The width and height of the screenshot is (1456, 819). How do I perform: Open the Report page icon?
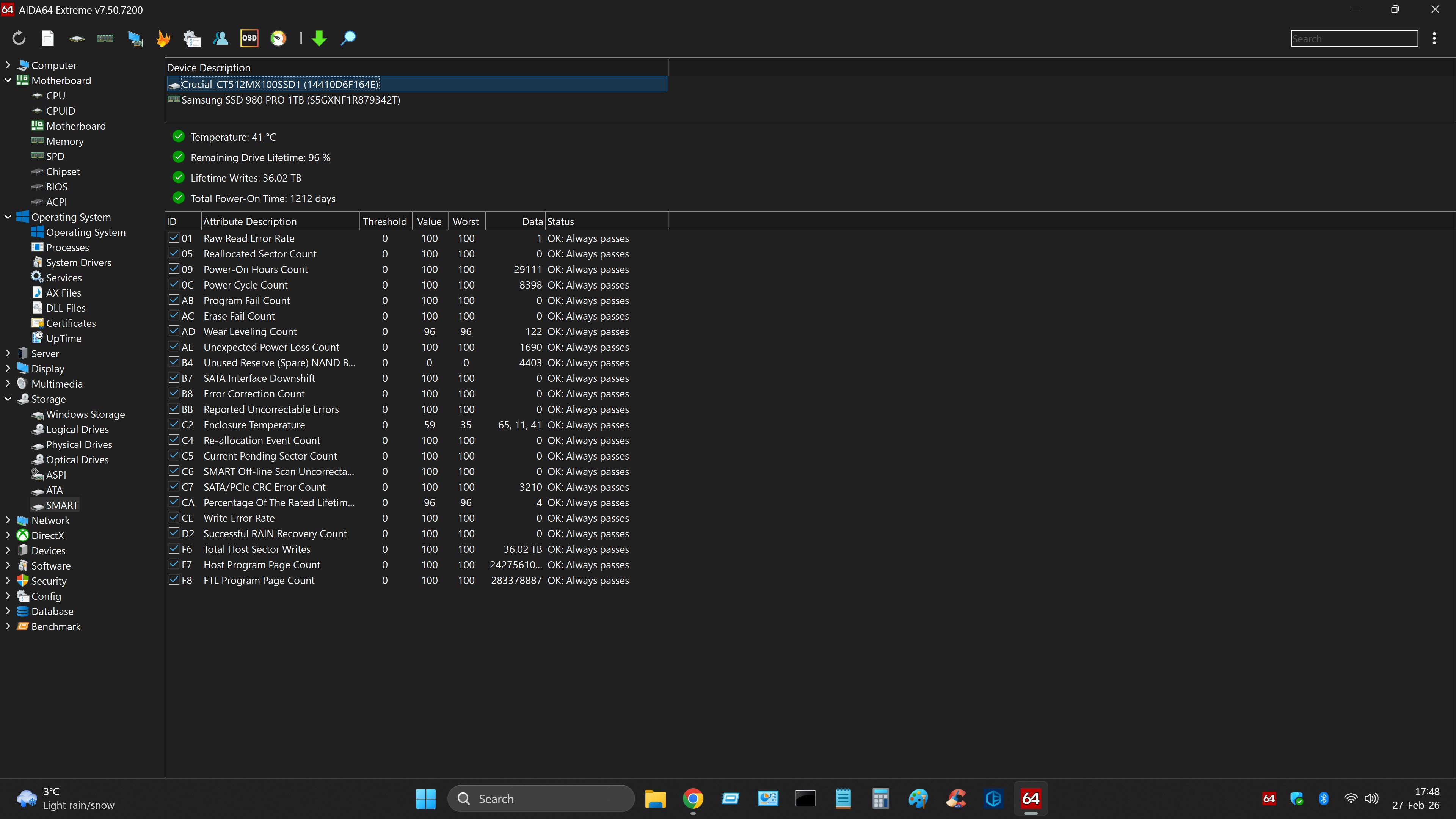tap(47, 38)
